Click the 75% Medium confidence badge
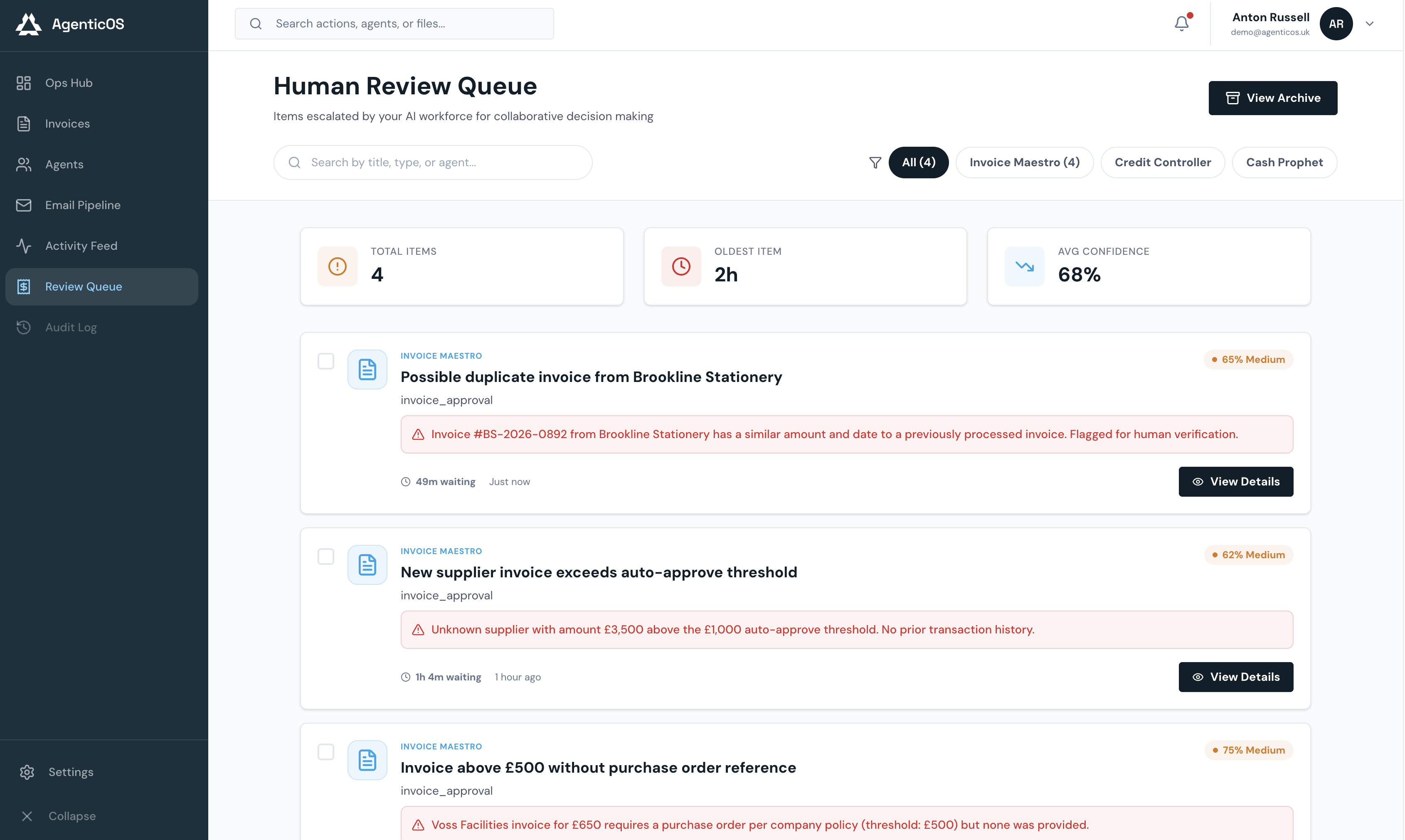The width and height of the screenshot is (1405, 840). pyautogui.click(x=1249, y=751)
